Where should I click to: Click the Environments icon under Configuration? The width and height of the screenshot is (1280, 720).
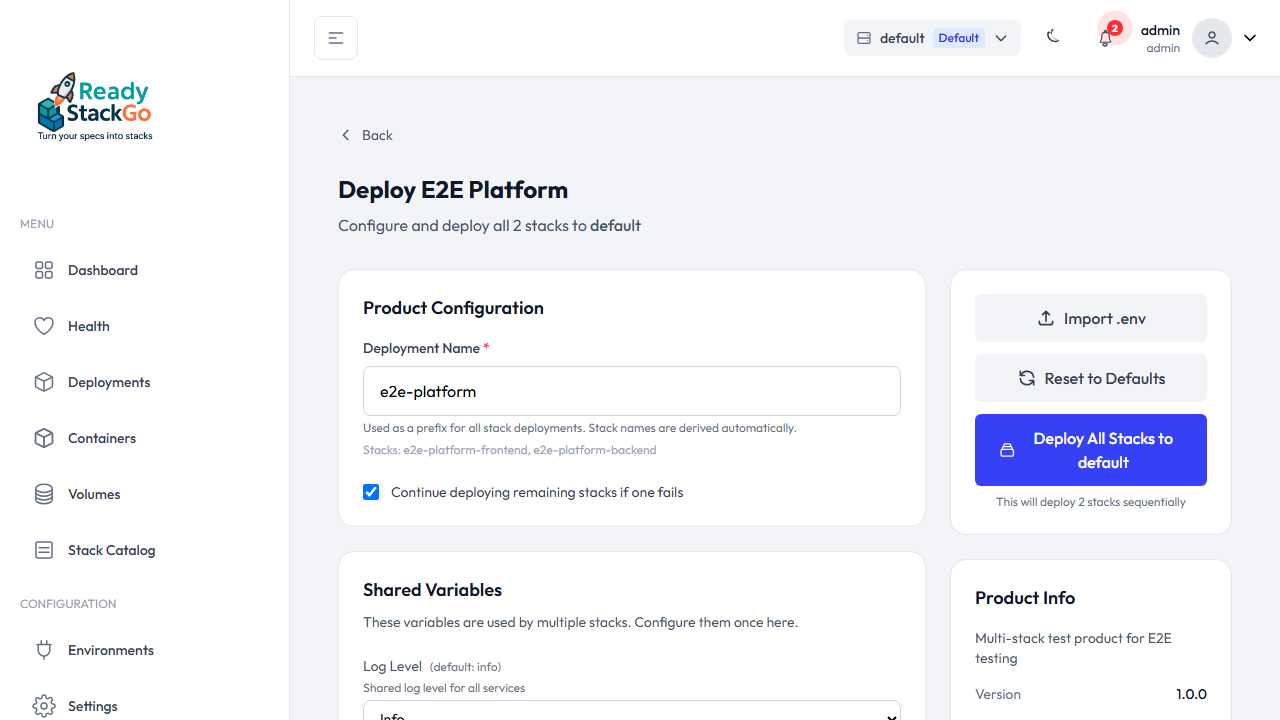44,649
